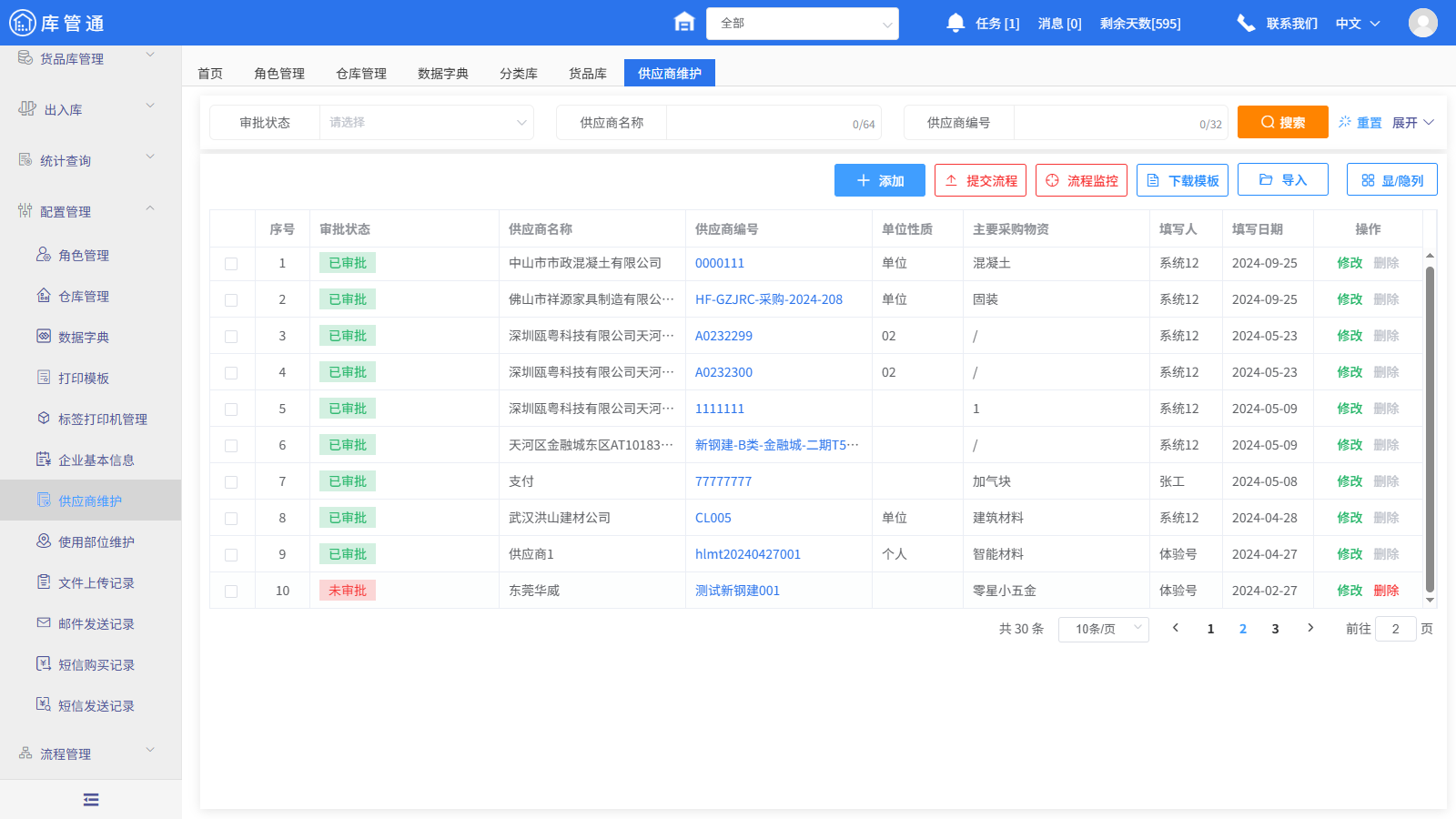This screenshot has width=1456, height=819.
Task: Click the 下载模板 button
Action: [1182, 180]
